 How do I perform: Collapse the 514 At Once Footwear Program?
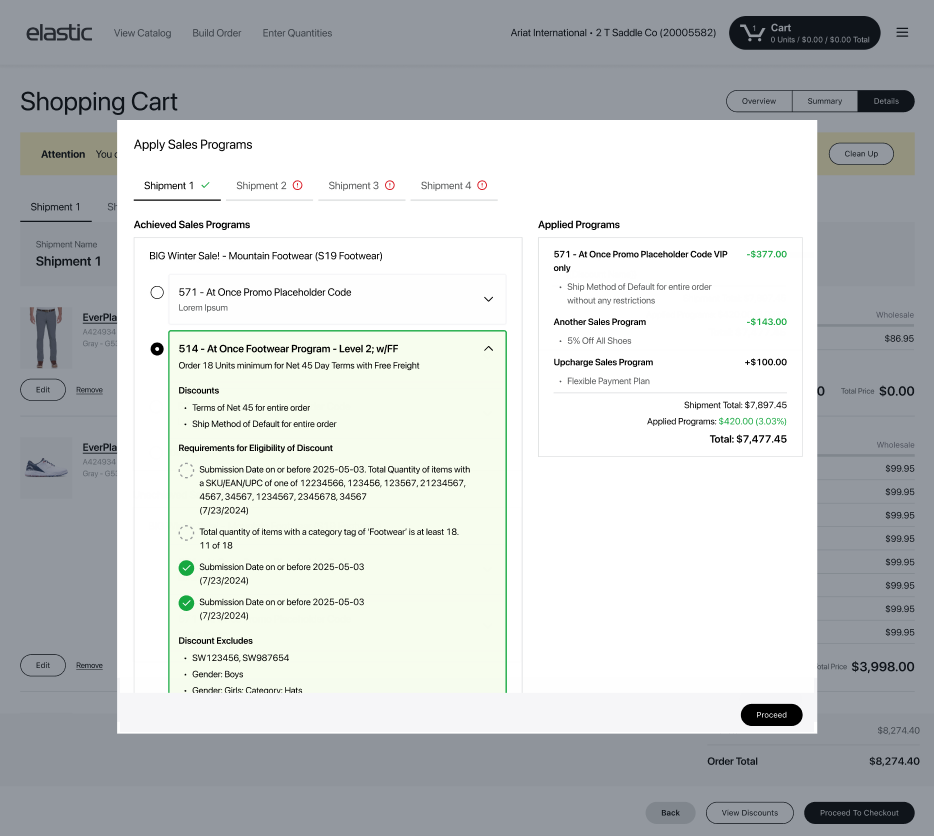pos(488,349)
